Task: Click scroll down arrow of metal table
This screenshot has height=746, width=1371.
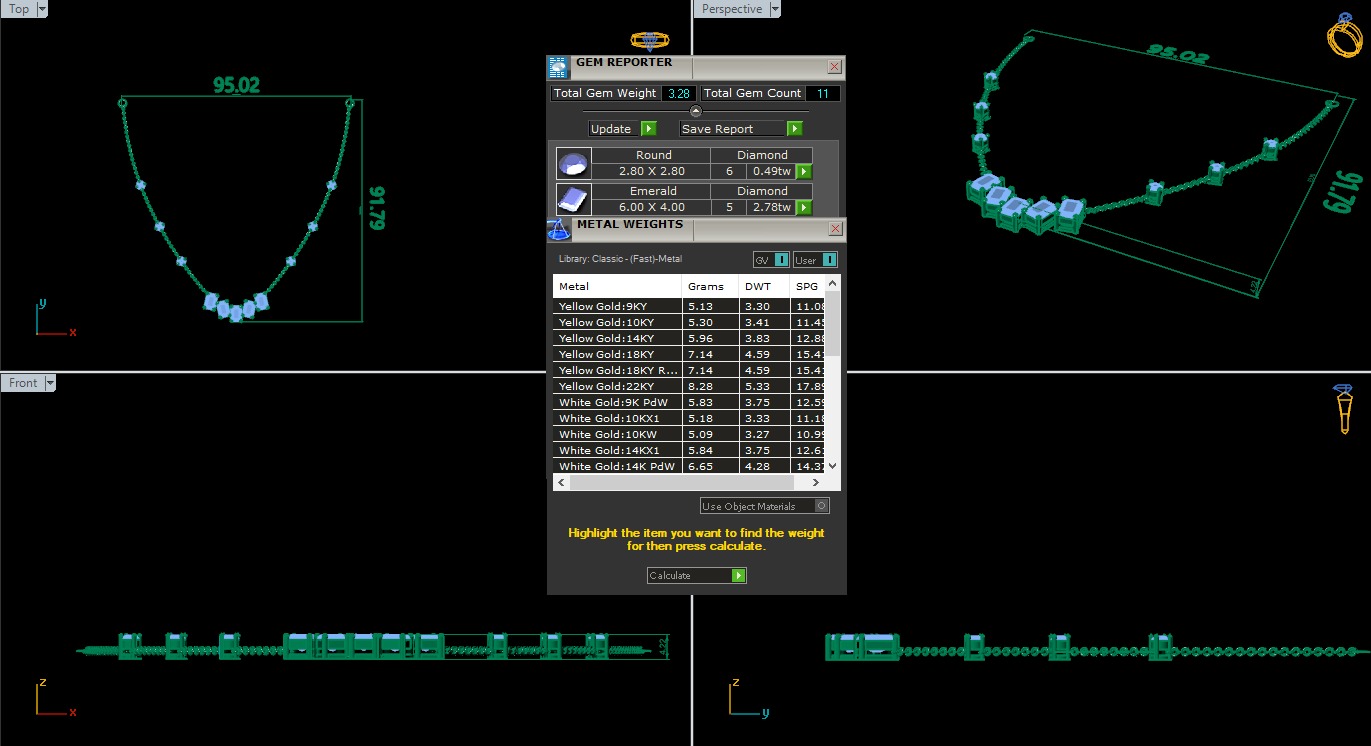Action: pos(834,466)
